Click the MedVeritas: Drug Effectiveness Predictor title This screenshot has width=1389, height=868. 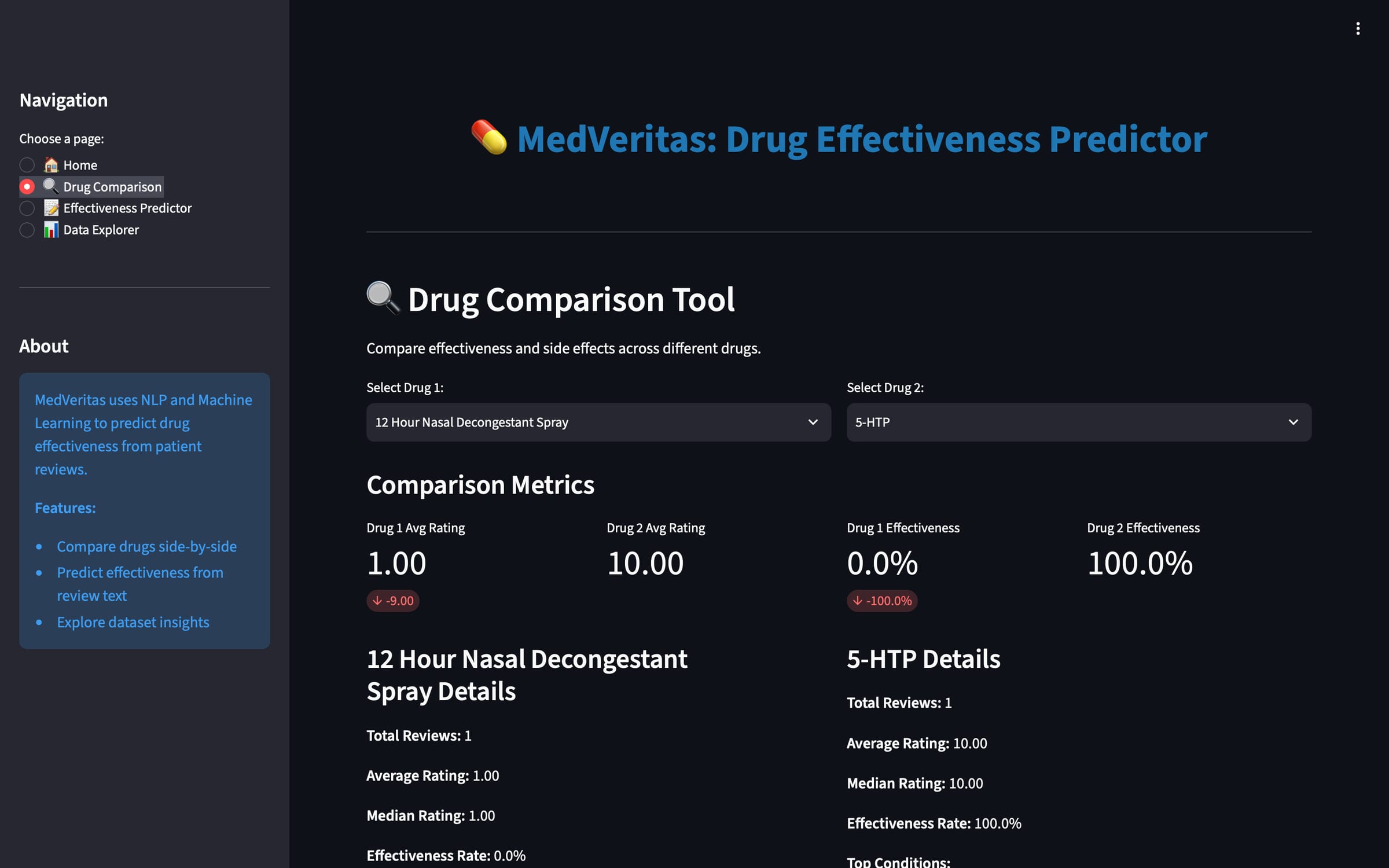click(x=862, y=139)
